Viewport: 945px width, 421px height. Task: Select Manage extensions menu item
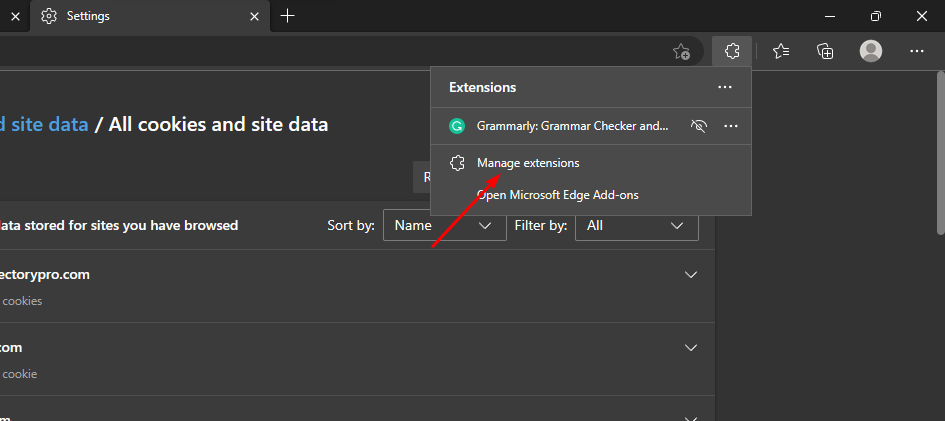(528, 162)
